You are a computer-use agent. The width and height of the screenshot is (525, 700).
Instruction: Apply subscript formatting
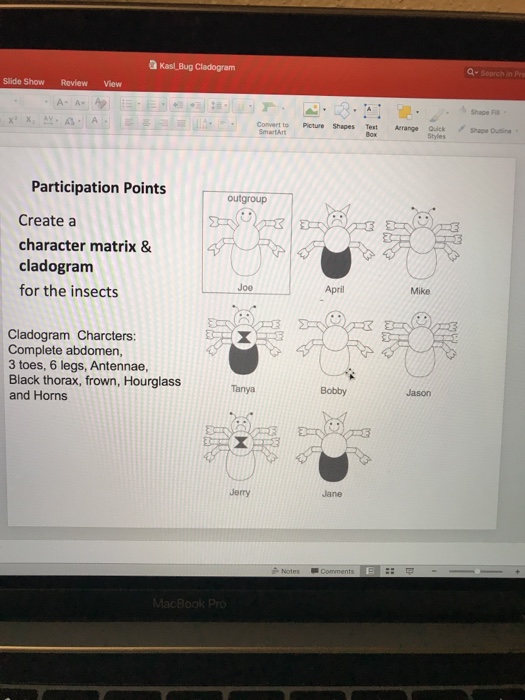point(29,120)
